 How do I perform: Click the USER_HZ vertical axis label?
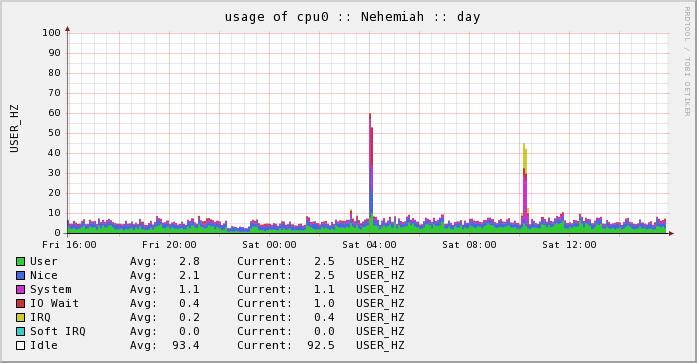tap(14, 129)
